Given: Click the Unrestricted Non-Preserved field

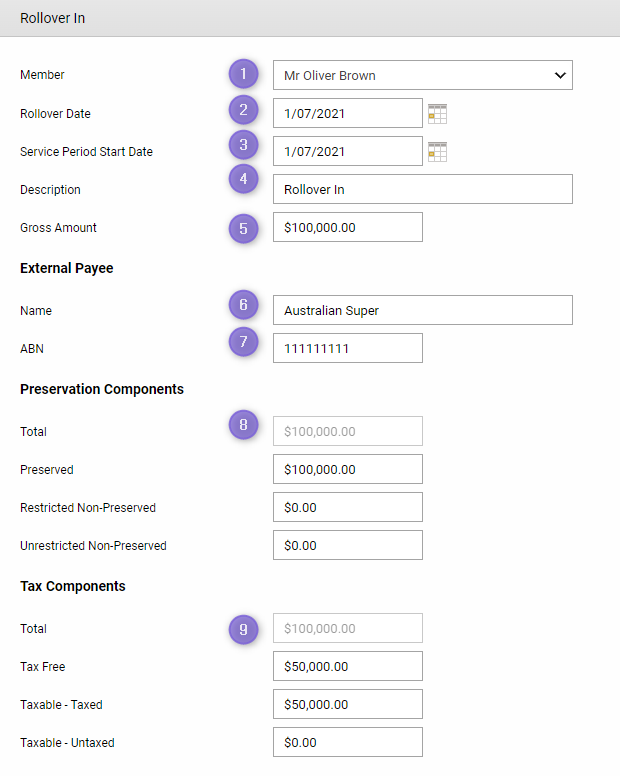Looking at the screenshot, I should click(x=347, y=545).
